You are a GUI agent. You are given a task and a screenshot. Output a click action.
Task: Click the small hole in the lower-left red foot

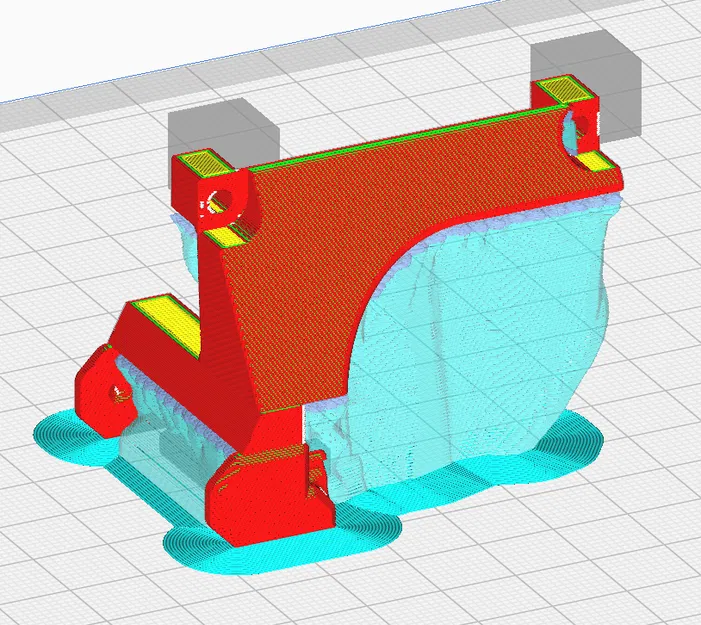[x=120, y=393]
